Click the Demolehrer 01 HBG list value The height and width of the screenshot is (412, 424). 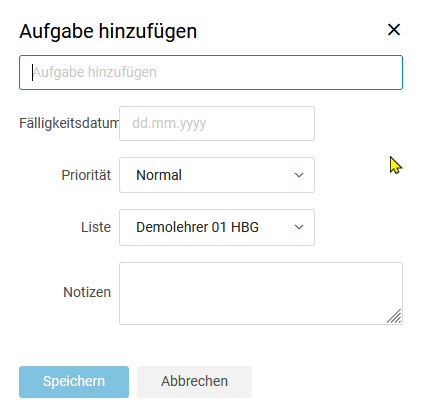tap(197, 227)
